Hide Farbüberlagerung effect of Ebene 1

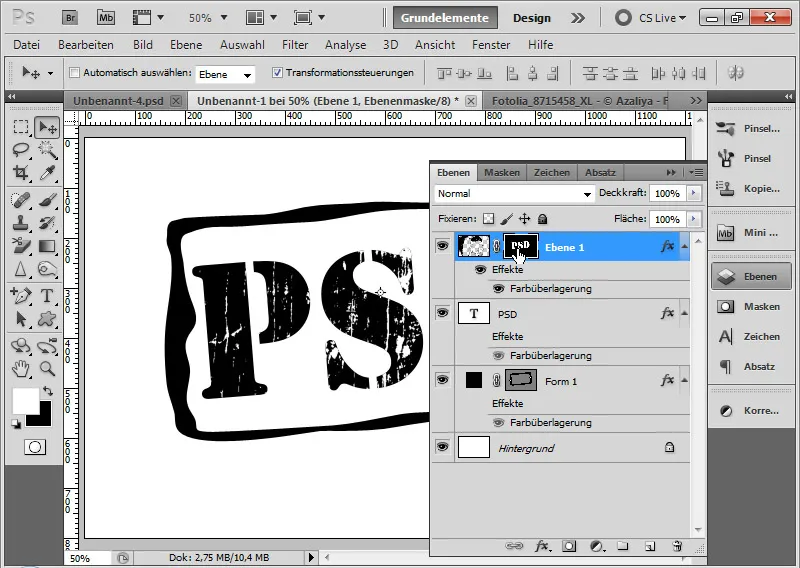(x=498, y=289)
